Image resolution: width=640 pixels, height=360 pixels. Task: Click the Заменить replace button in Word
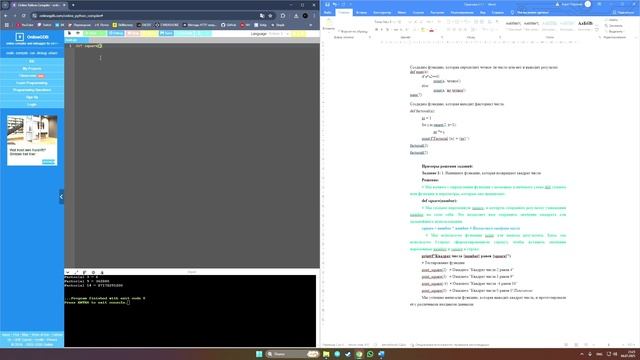click(x=614, y=26)
